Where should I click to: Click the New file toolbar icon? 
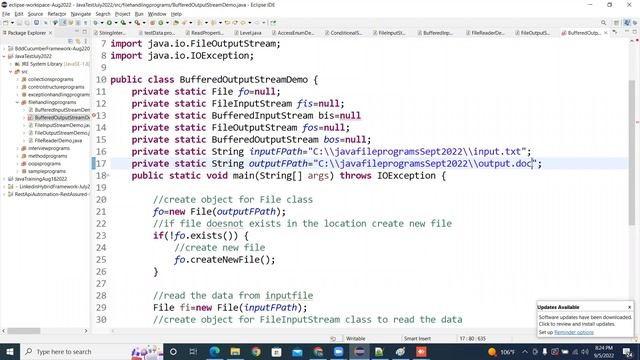tap(5, 23)
